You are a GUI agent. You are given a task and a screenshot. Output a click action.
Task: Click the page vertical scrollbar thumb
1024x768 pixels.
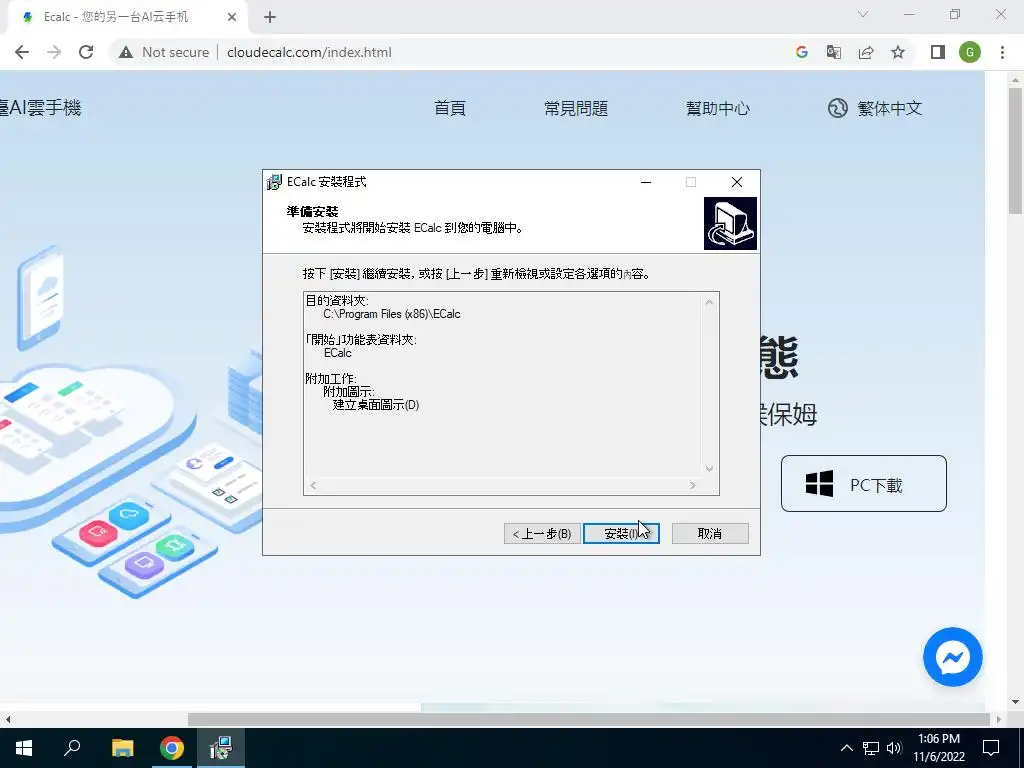click(x=1016, y=150)
